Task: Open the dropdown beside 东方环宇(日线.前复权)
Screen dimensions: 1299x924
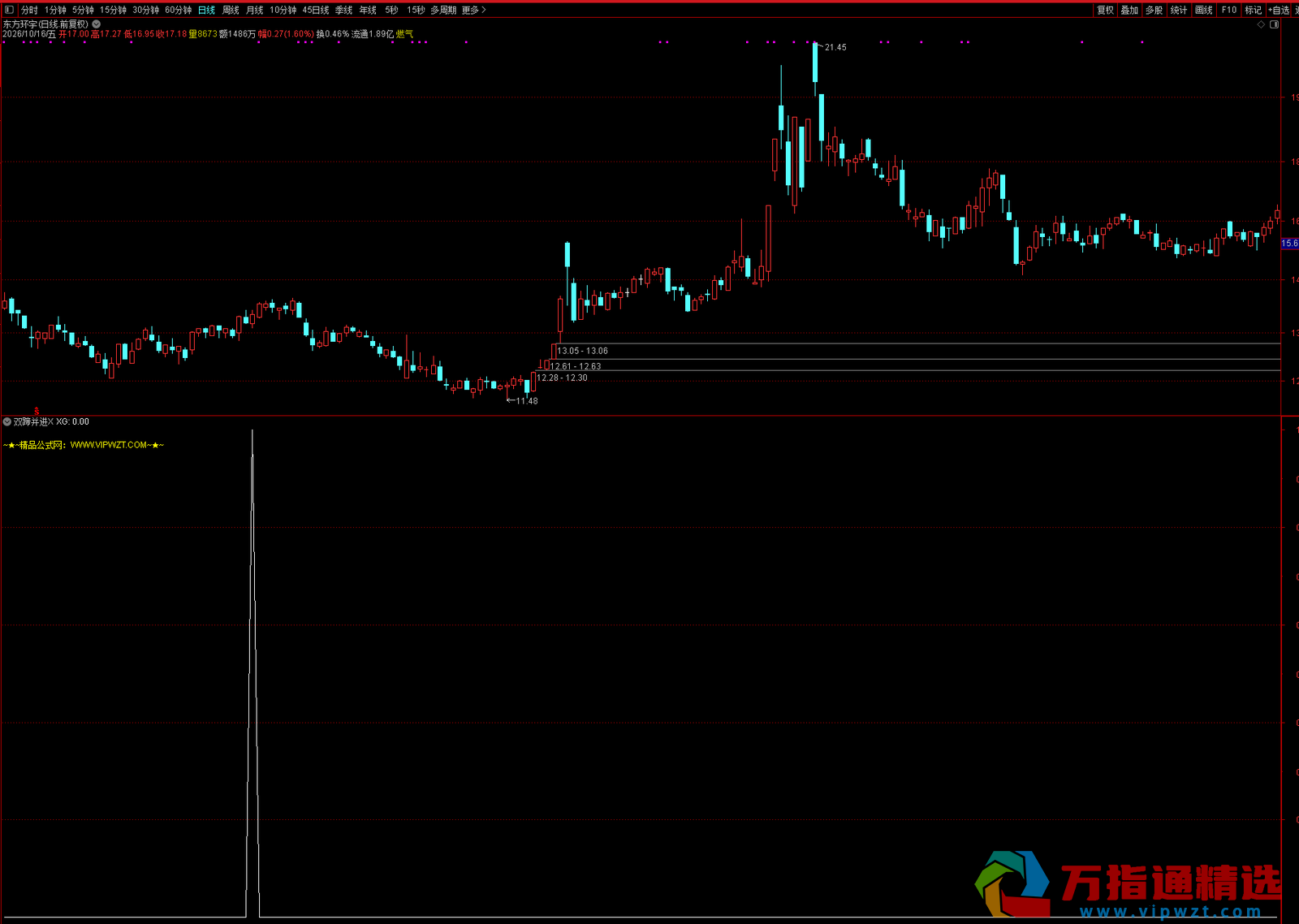Action: tap(97, 24)
